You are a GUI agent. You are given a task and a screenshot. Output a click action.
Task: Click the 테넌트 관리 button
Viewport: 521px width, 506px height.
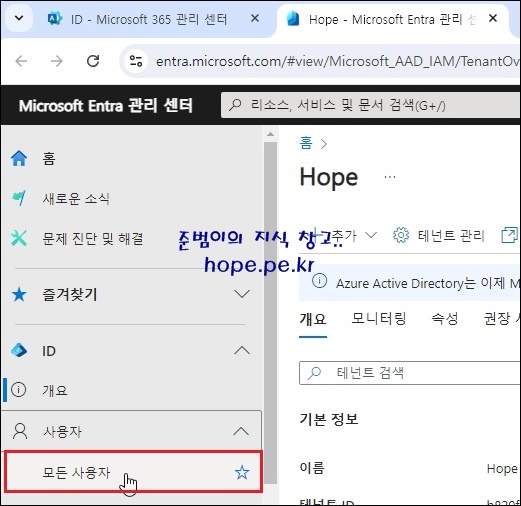[x=439, y=236]
